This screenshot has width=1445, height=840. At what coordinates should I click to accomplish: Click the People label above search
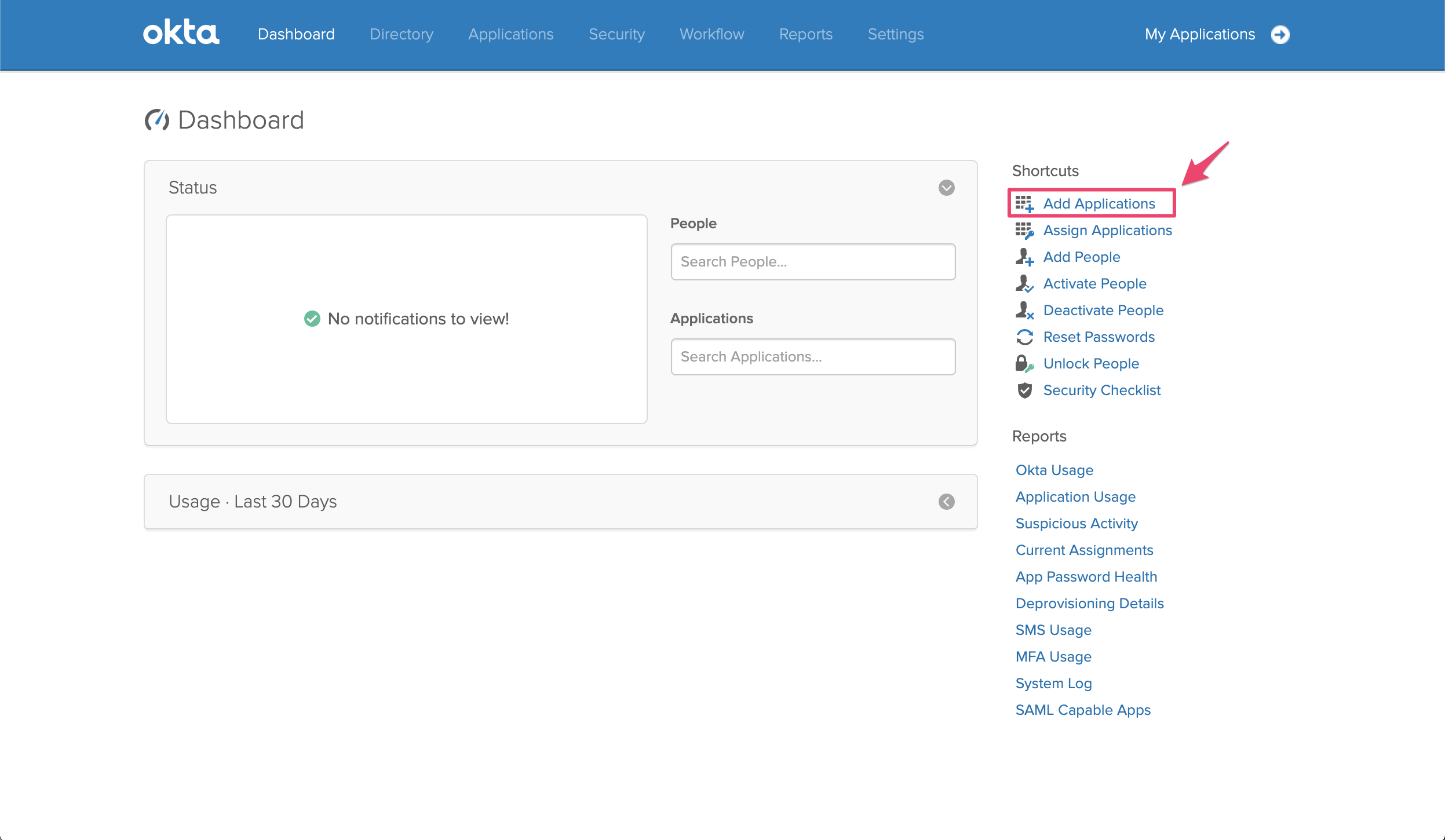coord(693,224)
